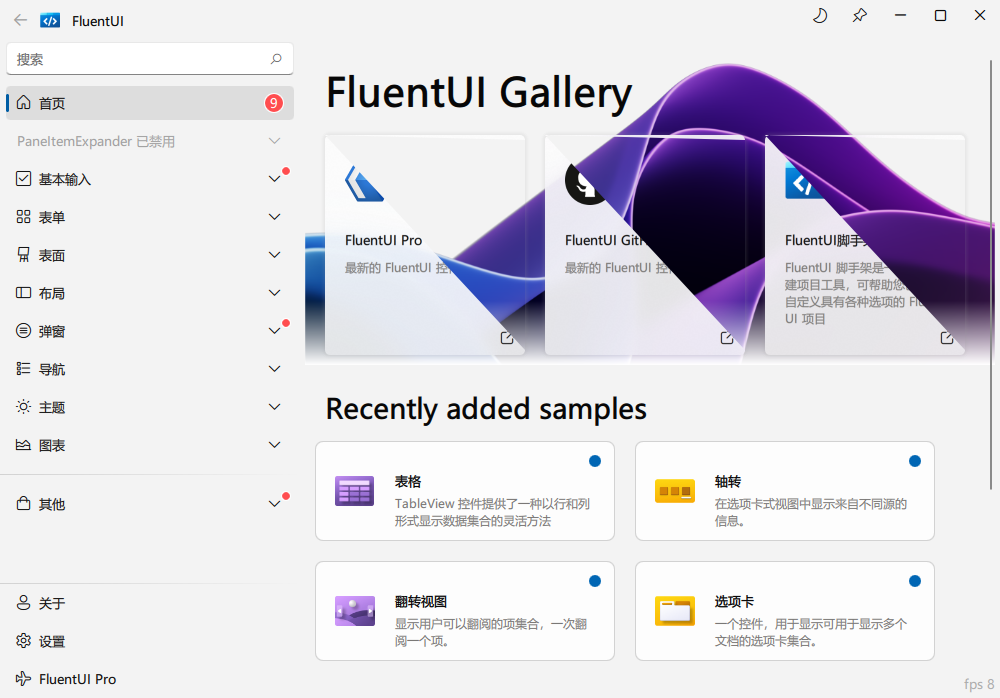Click the layout icon next to 布局
The width and height of the screenshot is (1000, 698).
(x=24, y=293)
